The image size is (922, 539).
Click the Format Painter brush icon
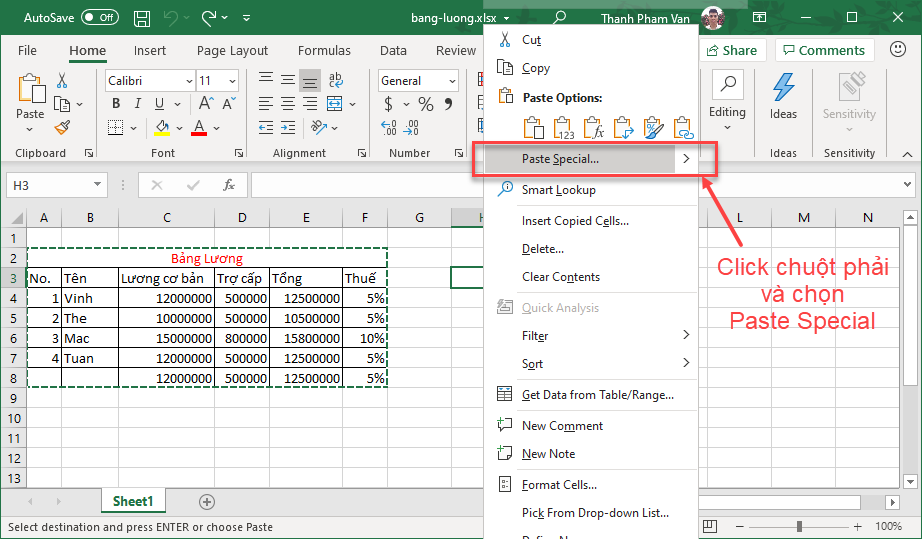62,128
